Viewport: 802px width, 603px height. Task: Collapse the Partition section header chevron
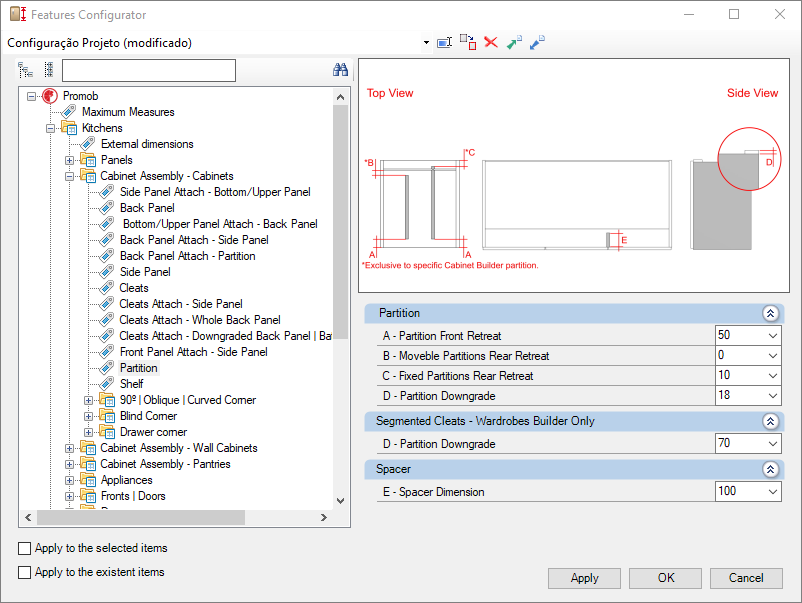770,313
